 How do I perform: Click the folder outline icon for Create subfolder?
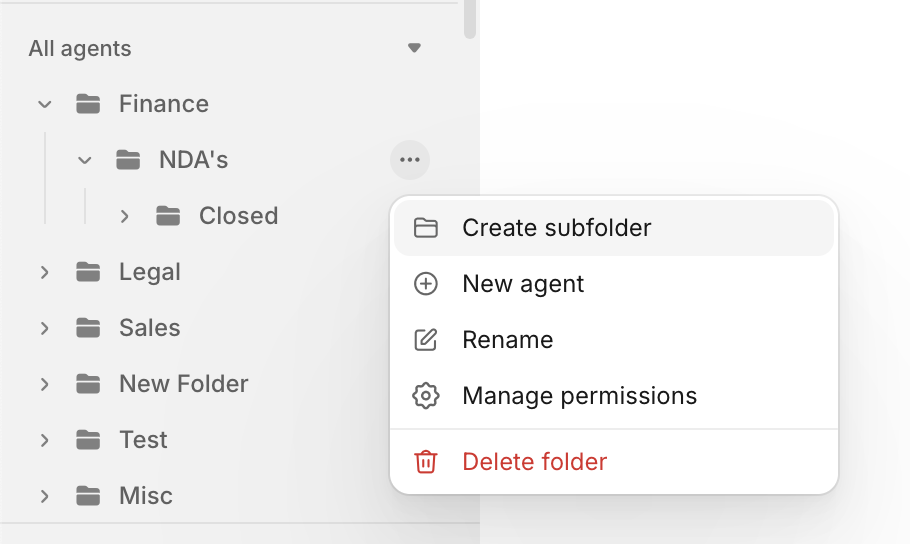(425, 228)
